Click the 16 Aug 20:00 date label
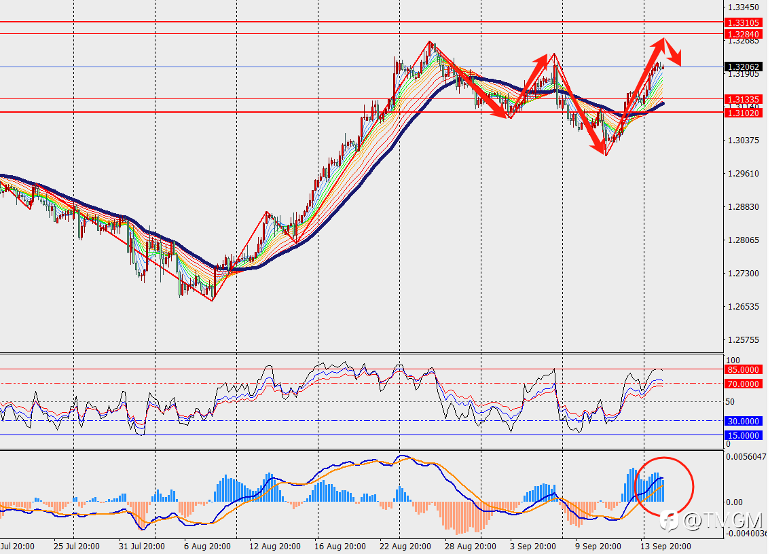Viewport: 770px width, 555px height. [x=340, y=546]
